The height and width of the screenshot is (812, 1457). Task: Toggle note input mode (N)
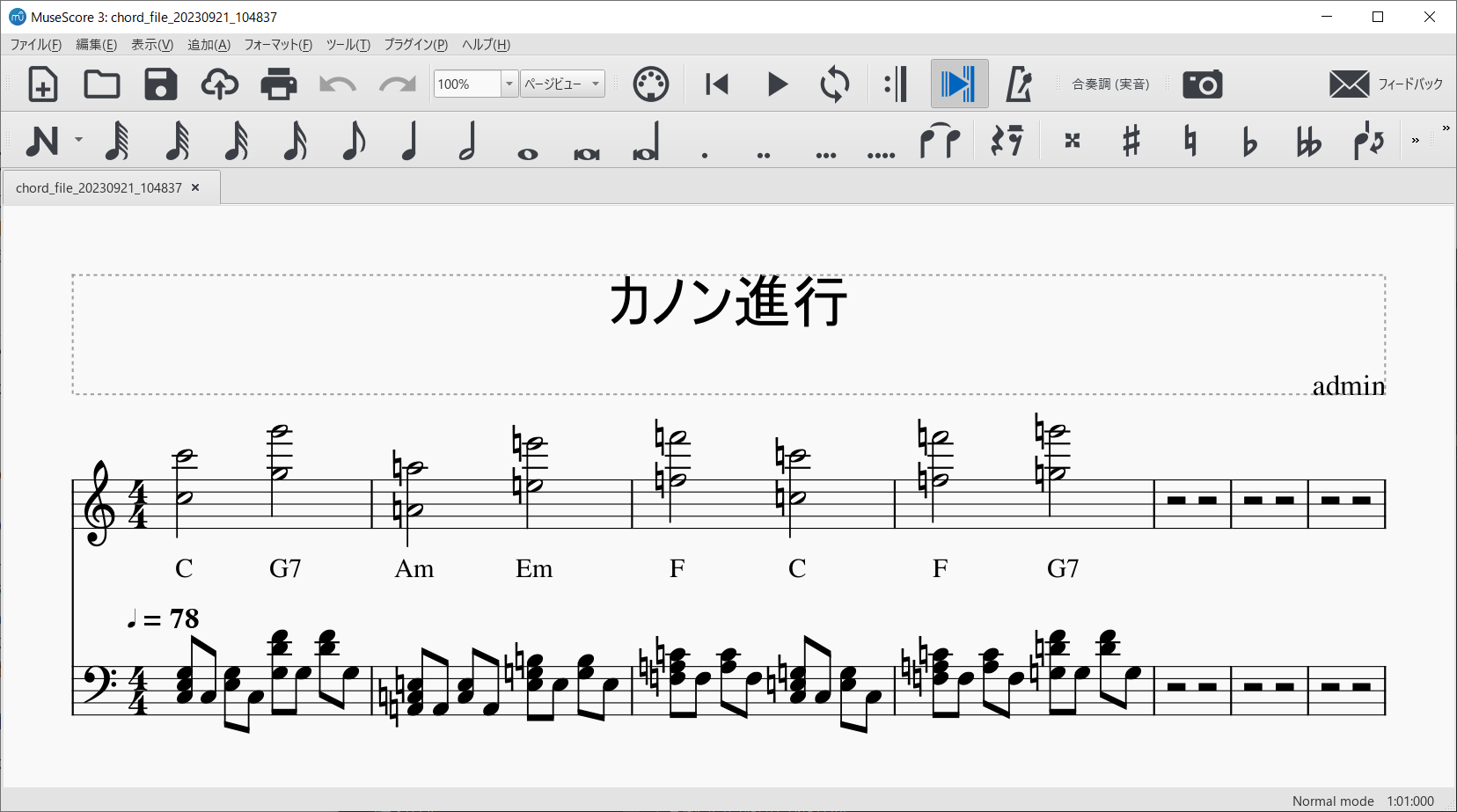[42, 141]
